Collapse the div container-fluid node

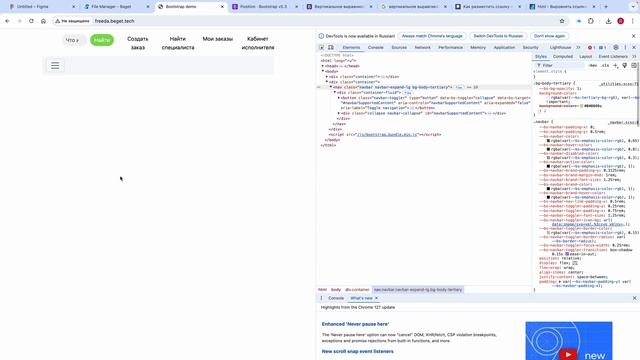point(335,93)
